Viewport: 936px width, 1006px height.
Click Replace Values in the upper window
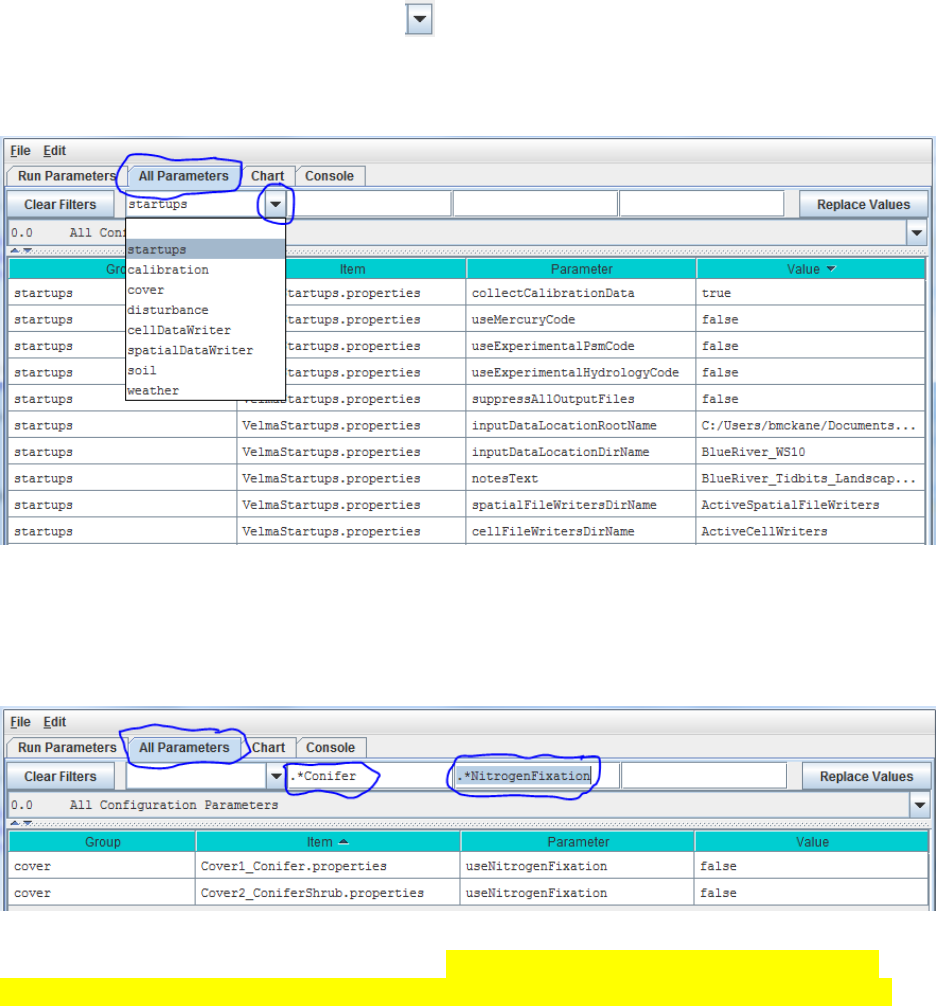pyautogui.click(x=864, y=205)
